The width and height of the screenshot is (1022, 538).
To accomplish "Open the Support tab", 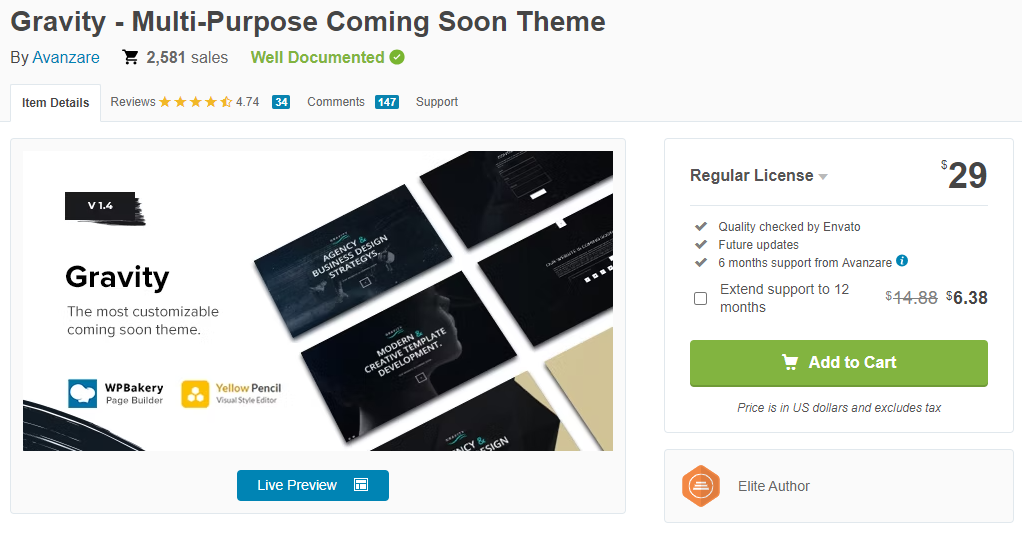I will 437,102.
